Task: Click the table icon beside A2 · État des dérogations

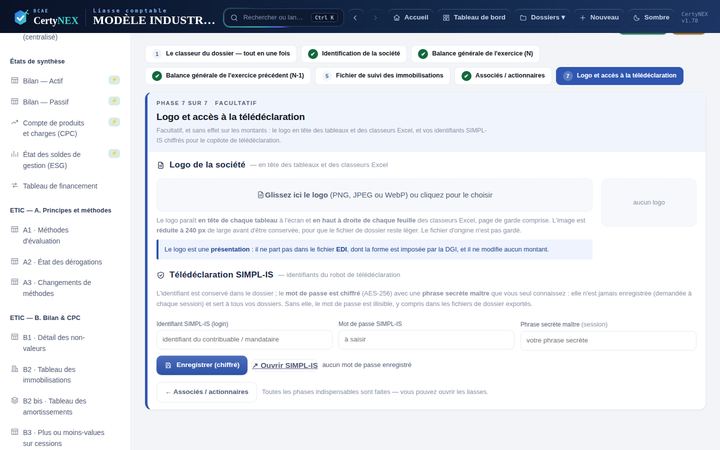Action: click(x=15, y=262)
